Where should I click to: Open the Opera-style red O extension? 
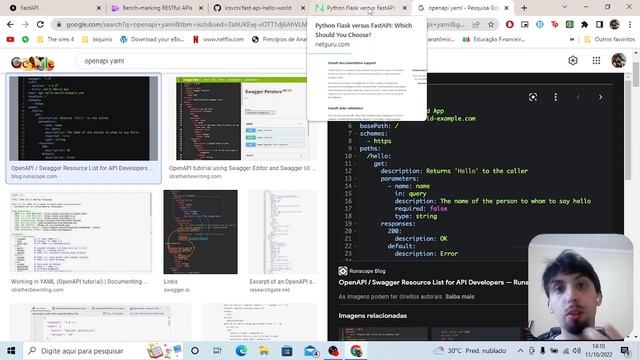point(509,24)
